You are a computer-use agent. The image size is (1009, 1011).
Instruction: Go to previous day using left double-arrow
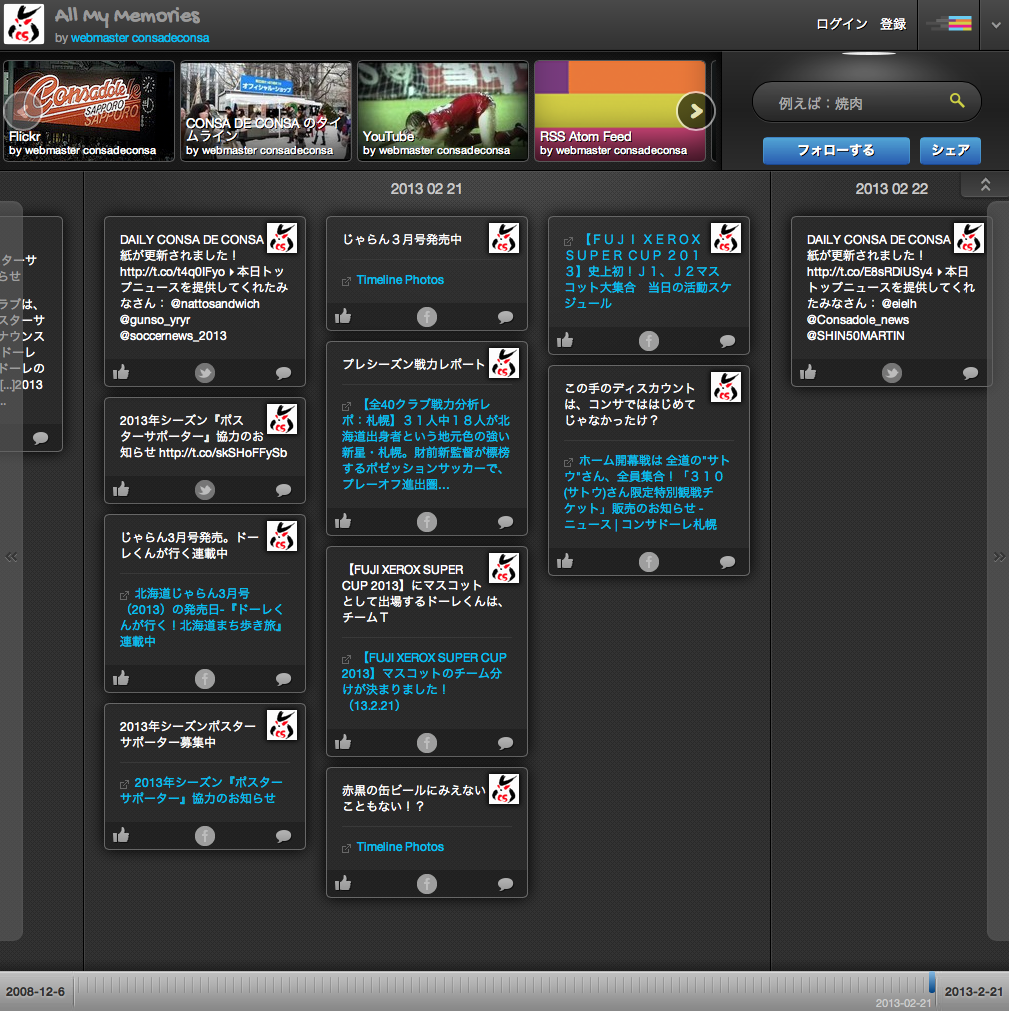point(12,557)
